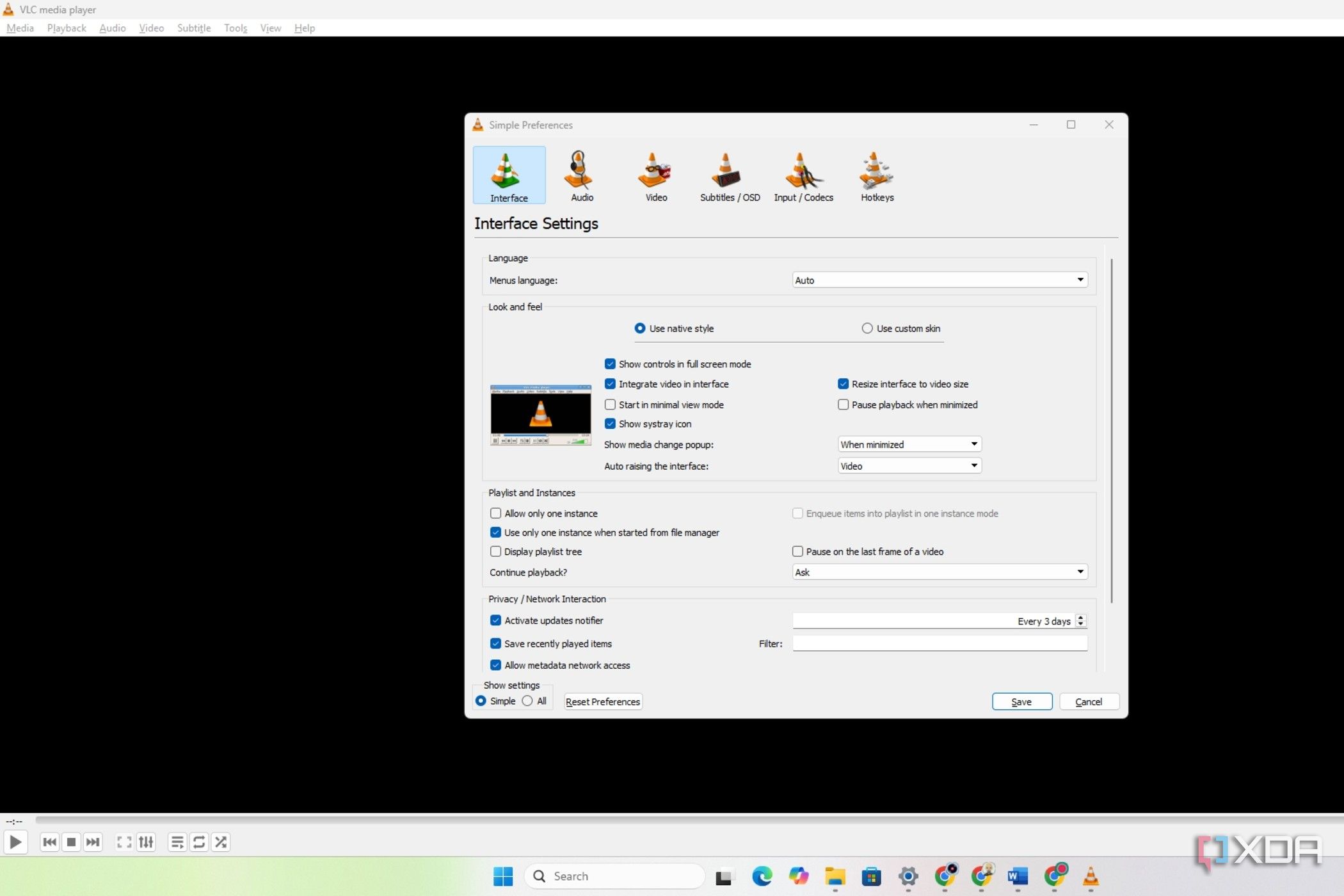Select the Use custom skin radio button
The height and width of the screenshot is (896, 1344).
coord(867,328)
